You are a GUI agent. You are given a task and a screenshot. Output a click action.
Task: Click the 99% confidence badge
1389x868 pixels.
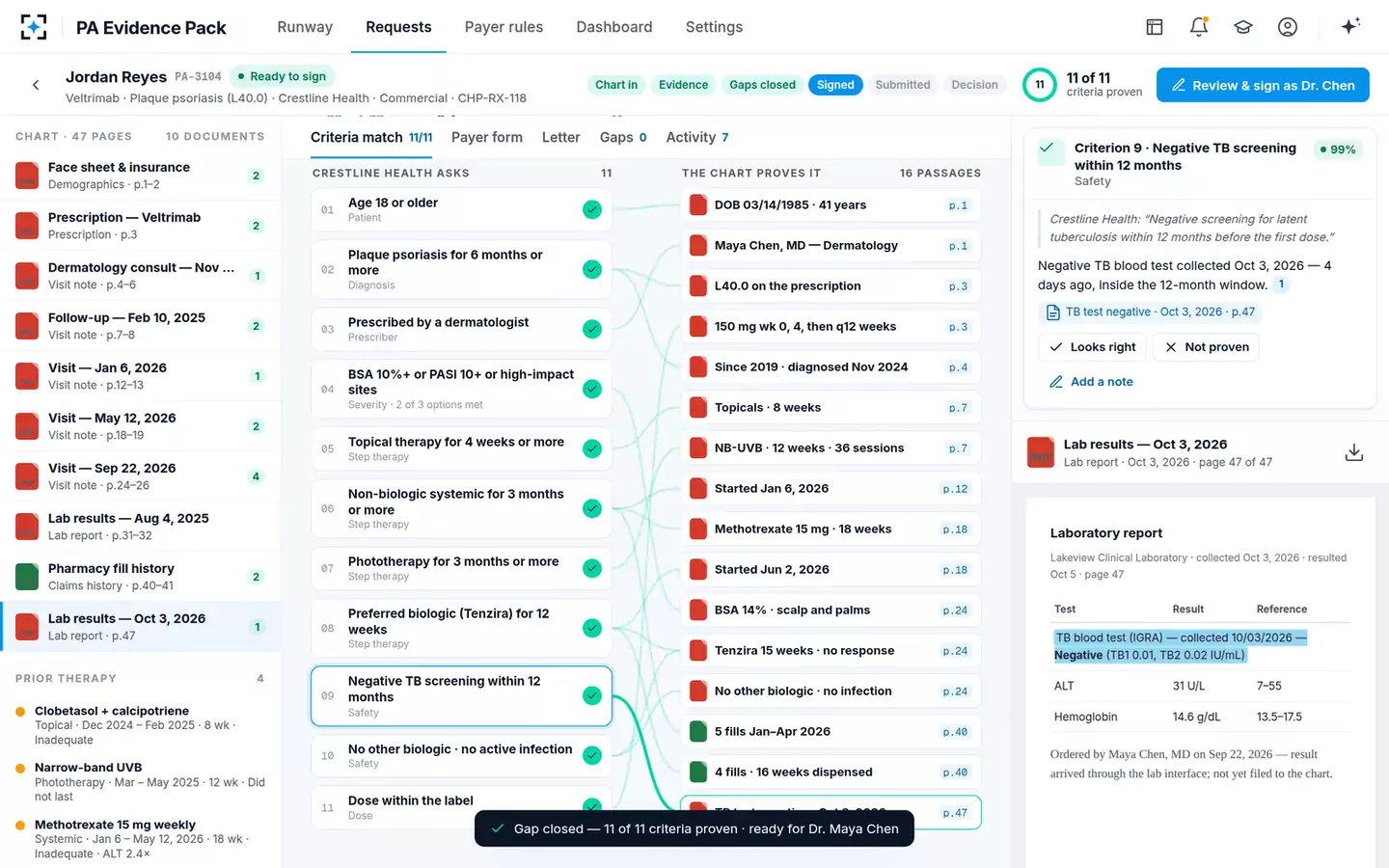click(1338, 149)
